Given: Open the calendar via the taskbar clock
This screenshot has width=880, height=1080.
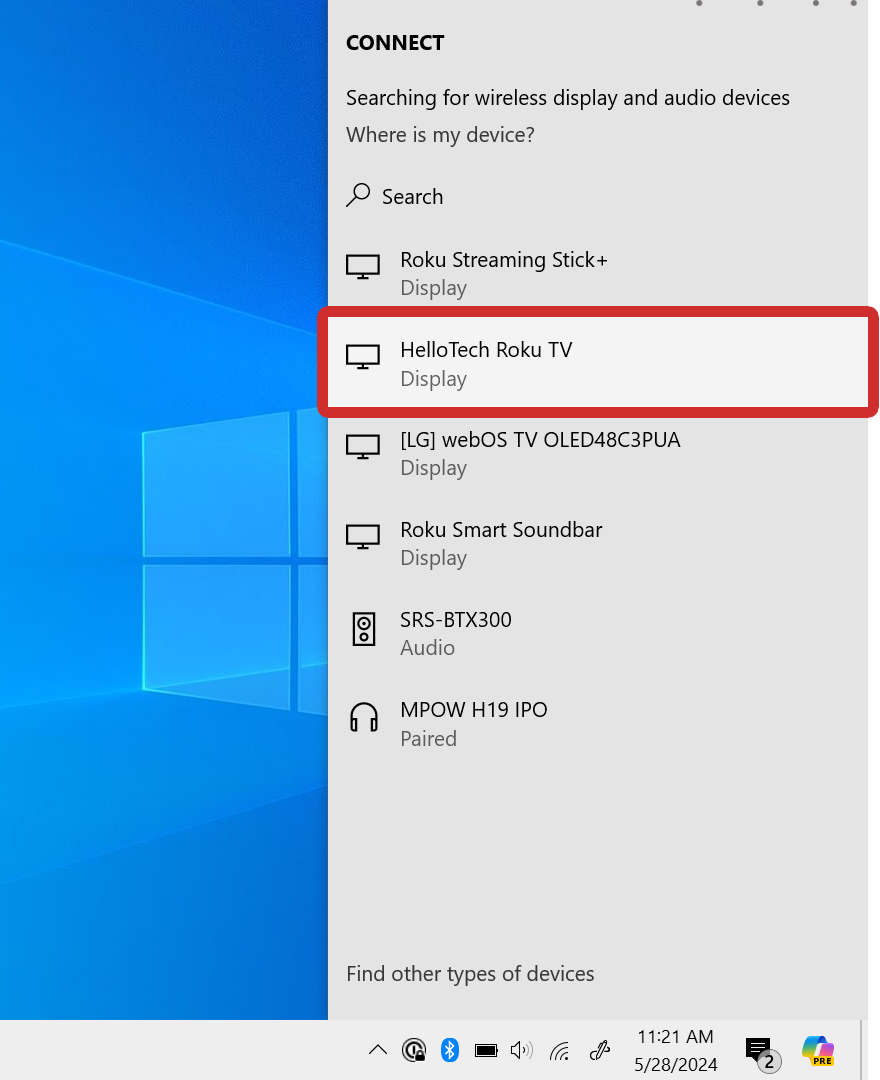Looking at the screenshot, I should (x=675, y=1049).
